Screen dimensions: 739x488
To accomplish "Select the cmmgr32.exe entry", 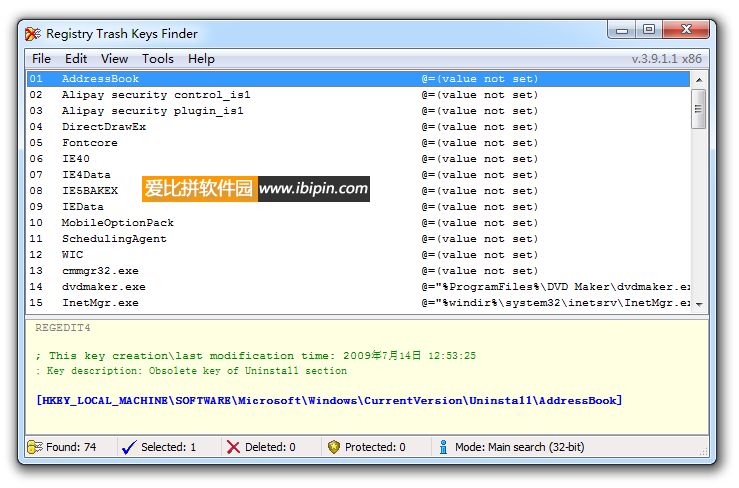I will (x=358, y=271).
